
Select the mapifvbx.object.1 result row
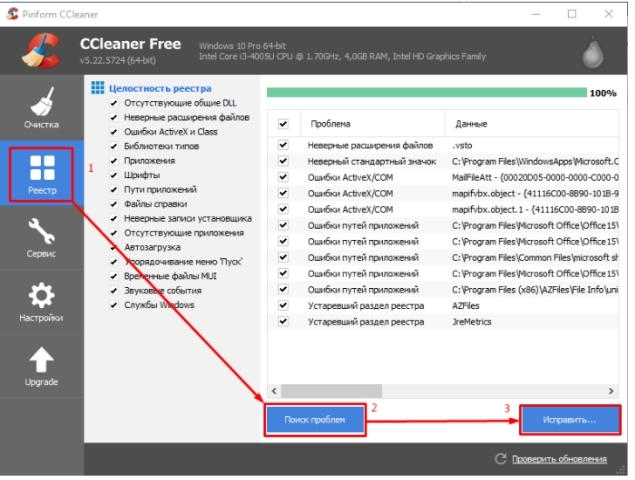(443, 209)
